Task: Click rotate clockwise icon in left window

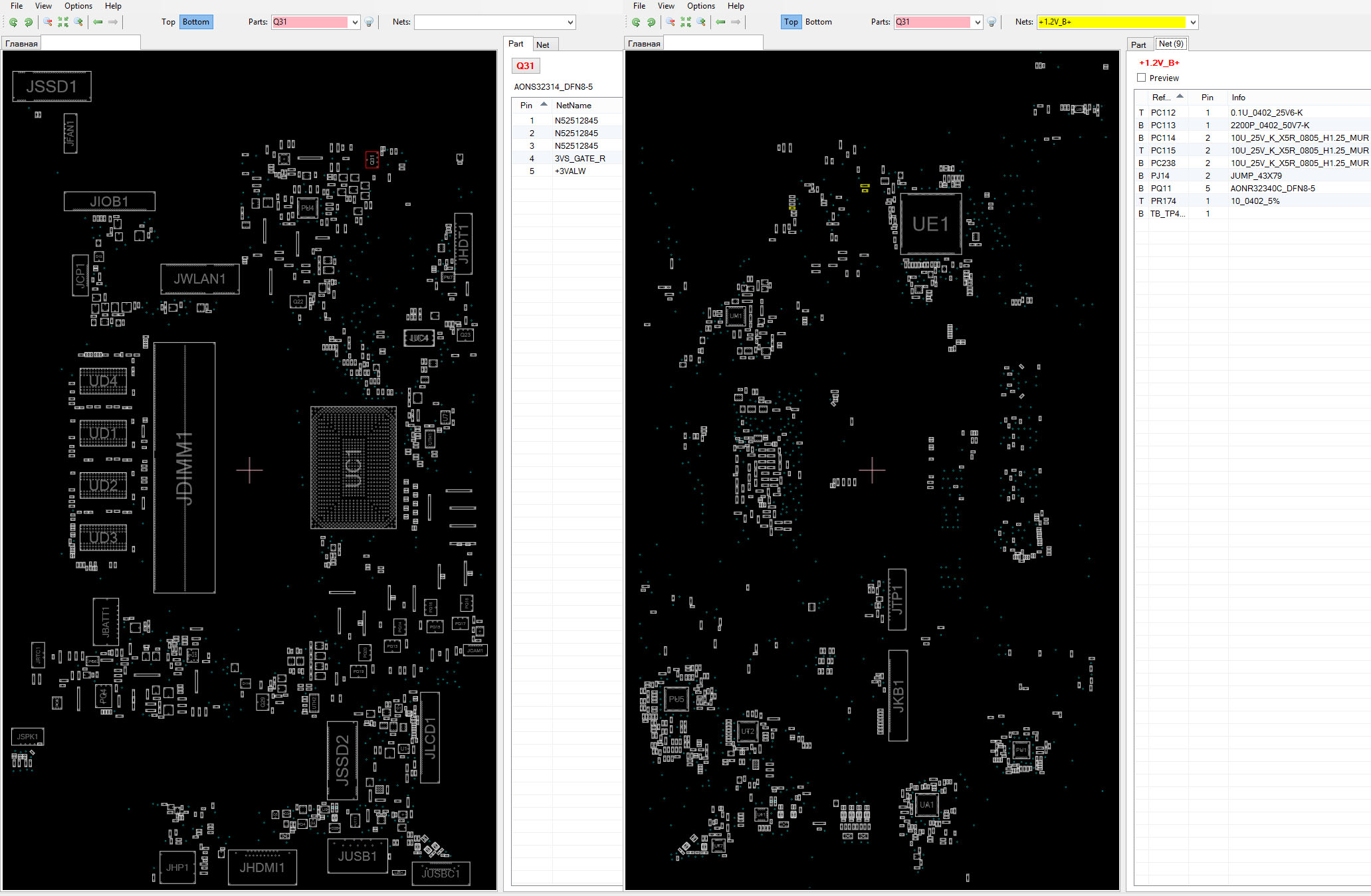Action: tap(29, 22)
